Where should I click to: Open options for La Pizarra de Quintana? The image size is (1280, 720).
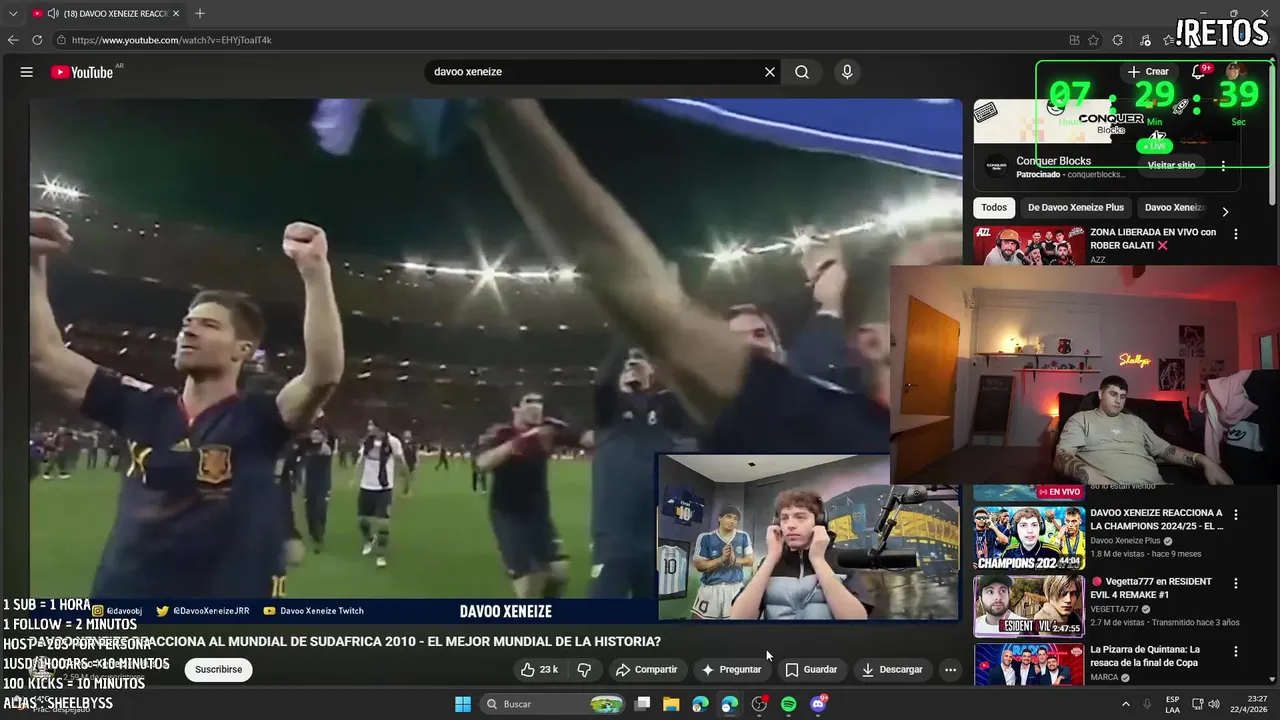click(x=1236, y=651)
